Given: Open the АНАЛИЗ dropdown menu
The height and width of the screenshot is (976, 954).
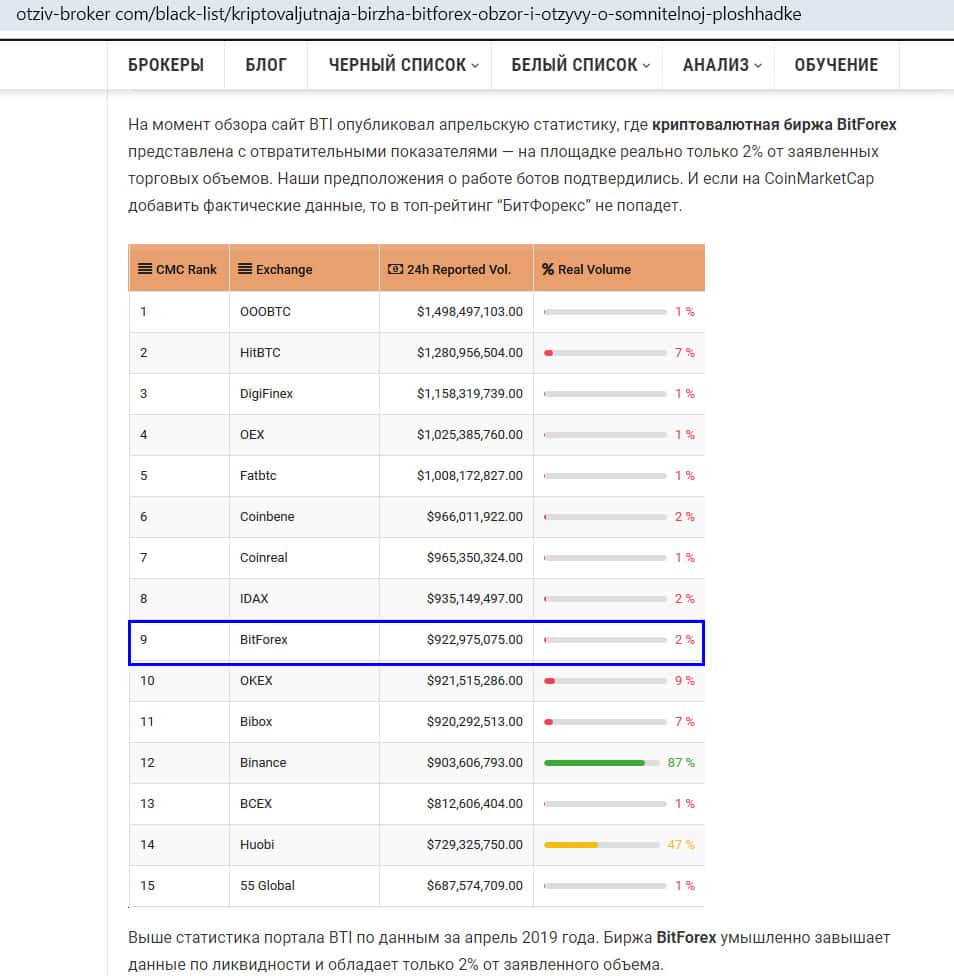Looking at the screenshot, I should coord(722,65).
